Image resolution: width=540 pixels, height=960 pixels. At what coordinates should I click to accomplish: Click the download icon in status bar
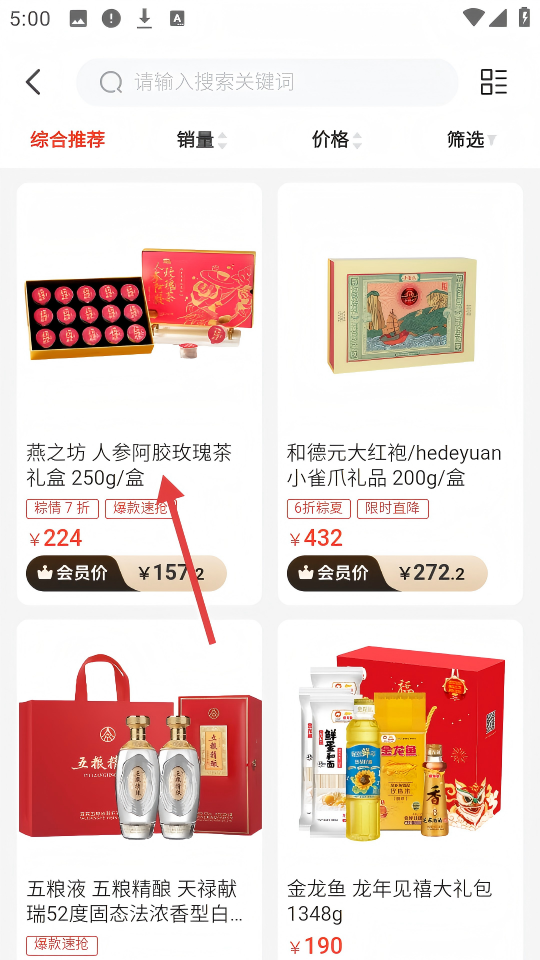pyautogui.click(x=144, y=18)
